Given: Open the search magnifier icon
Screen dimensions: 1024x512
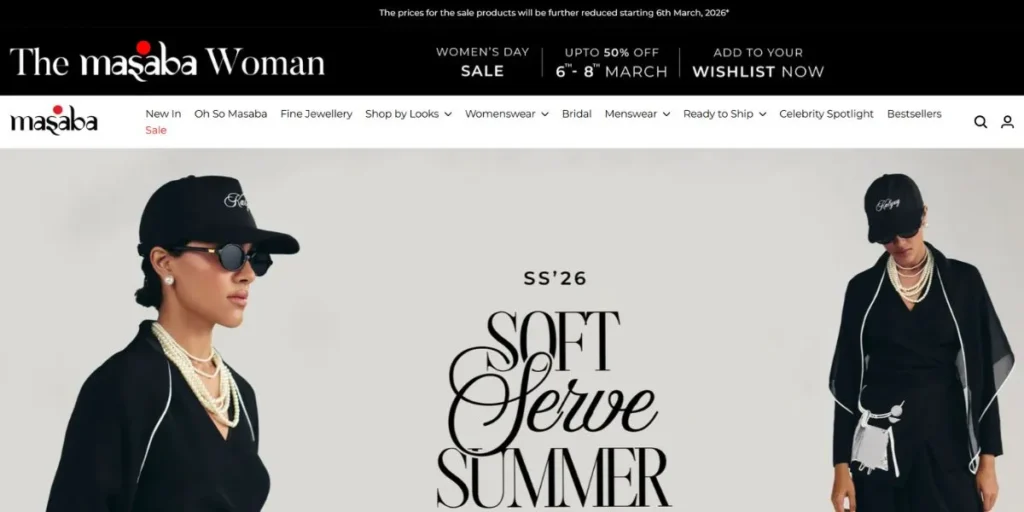Looking at the screenshot, I should click(980, 122).
